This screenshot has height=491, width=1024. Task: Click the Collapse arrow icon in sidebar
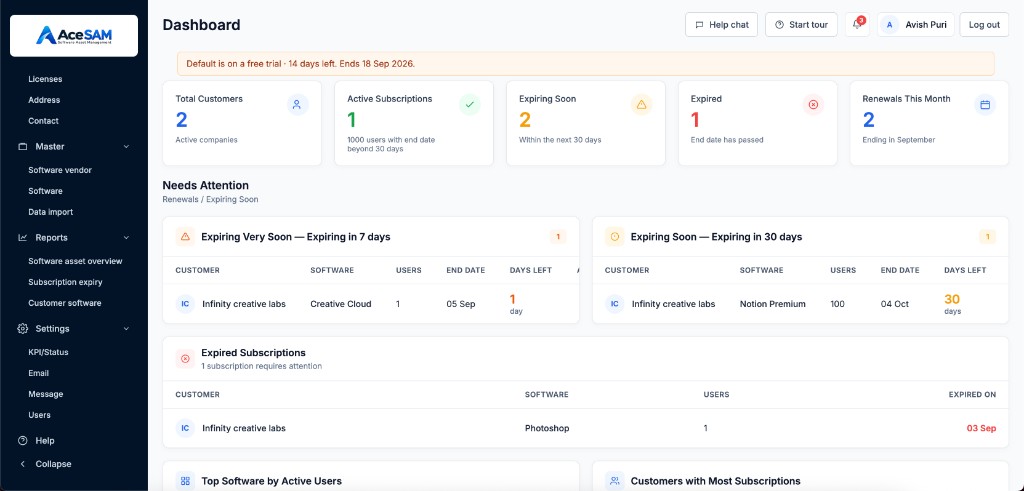[23, 464]
